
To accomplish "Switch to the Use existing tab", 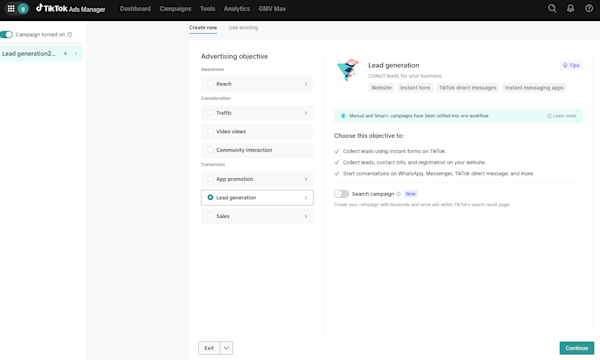I will (x=243, y=28).
